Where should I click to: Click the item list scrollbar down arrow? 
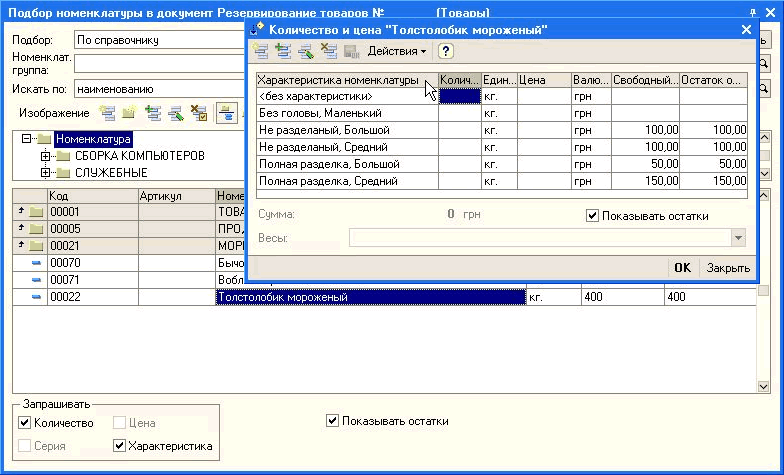tap(764, 387)
